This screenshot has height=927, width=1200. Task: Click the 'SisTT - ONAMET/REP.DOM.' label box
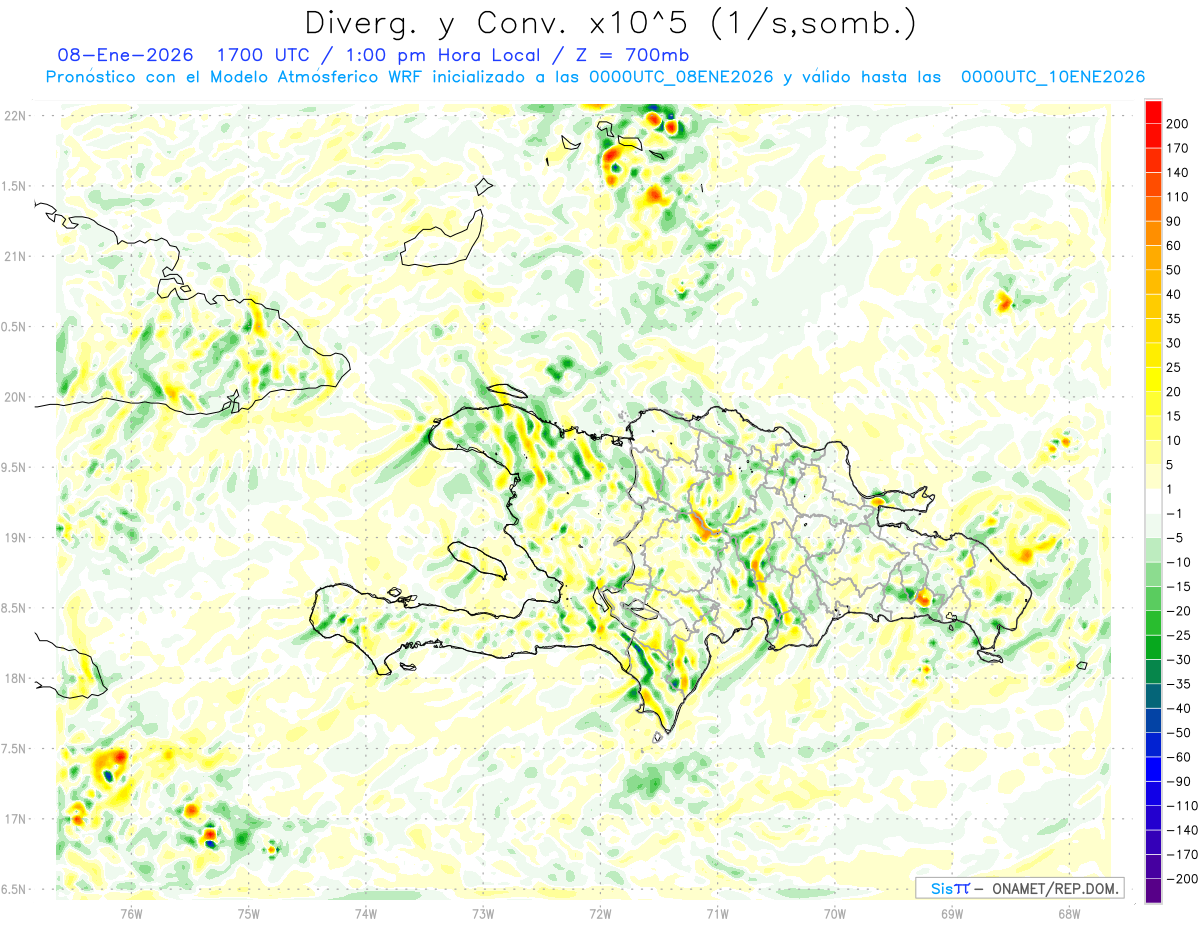1018,888
